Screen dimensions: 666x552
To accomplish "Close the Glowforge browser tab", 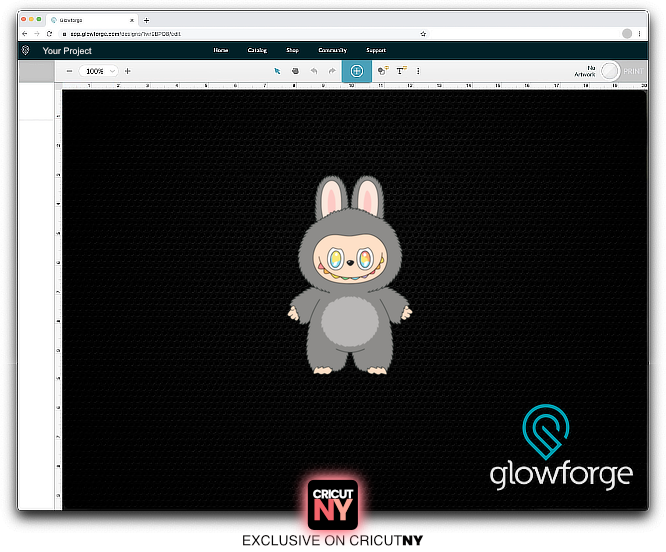I will pyautogui.click(x=132, y=20).
